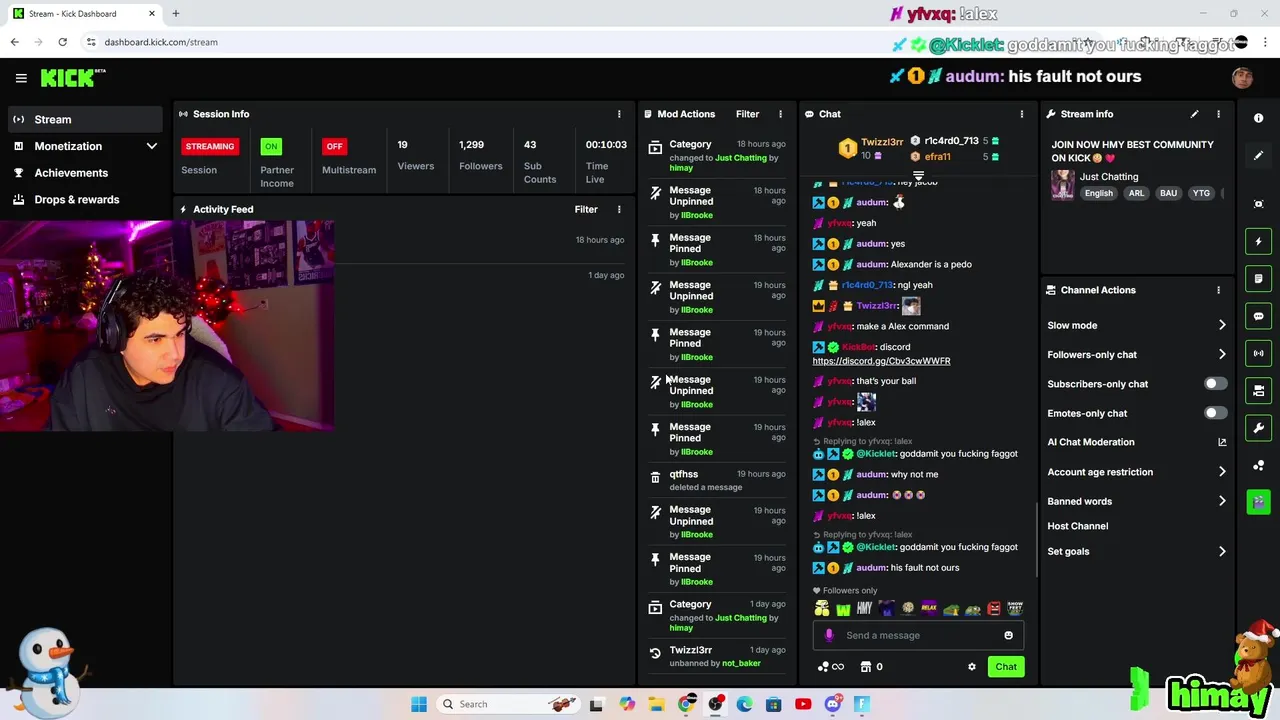1280x720 pixels.
Task: Open the discord.gg invite link in chat
Action: 881,361
